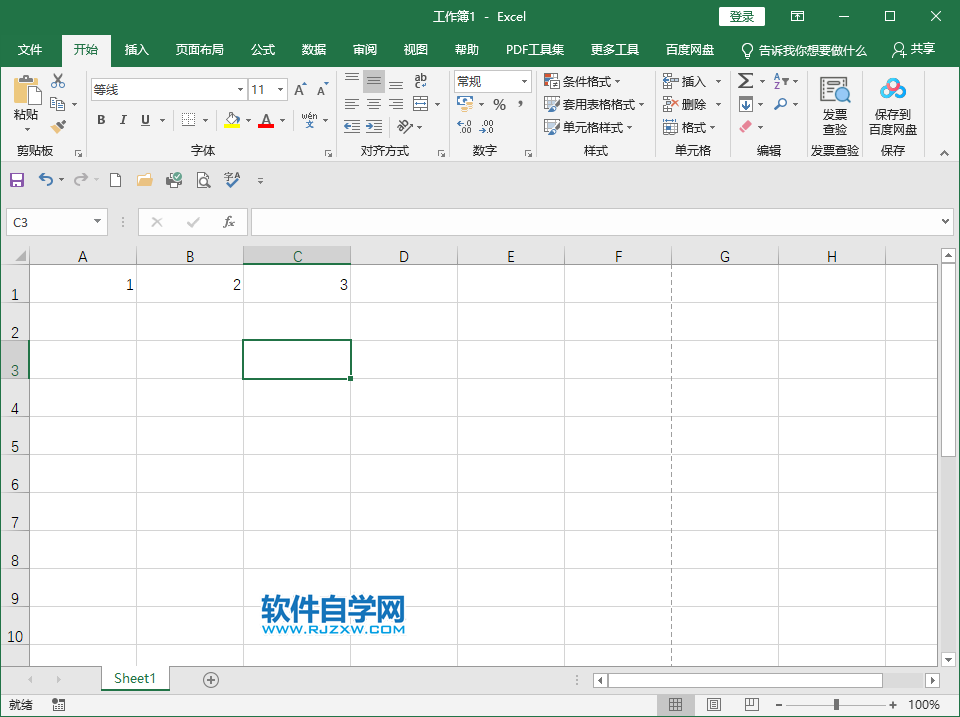Switch to the 插入 ribbon tab

point(137,49)
